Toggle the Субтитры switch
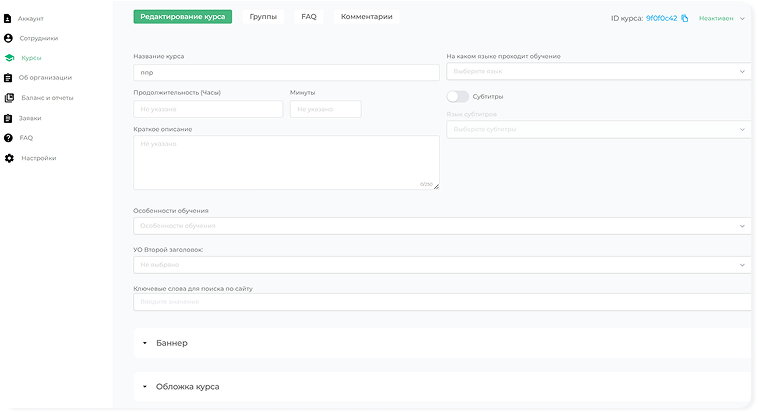Viewport: 758px width, 413px height. pos(457,97)
